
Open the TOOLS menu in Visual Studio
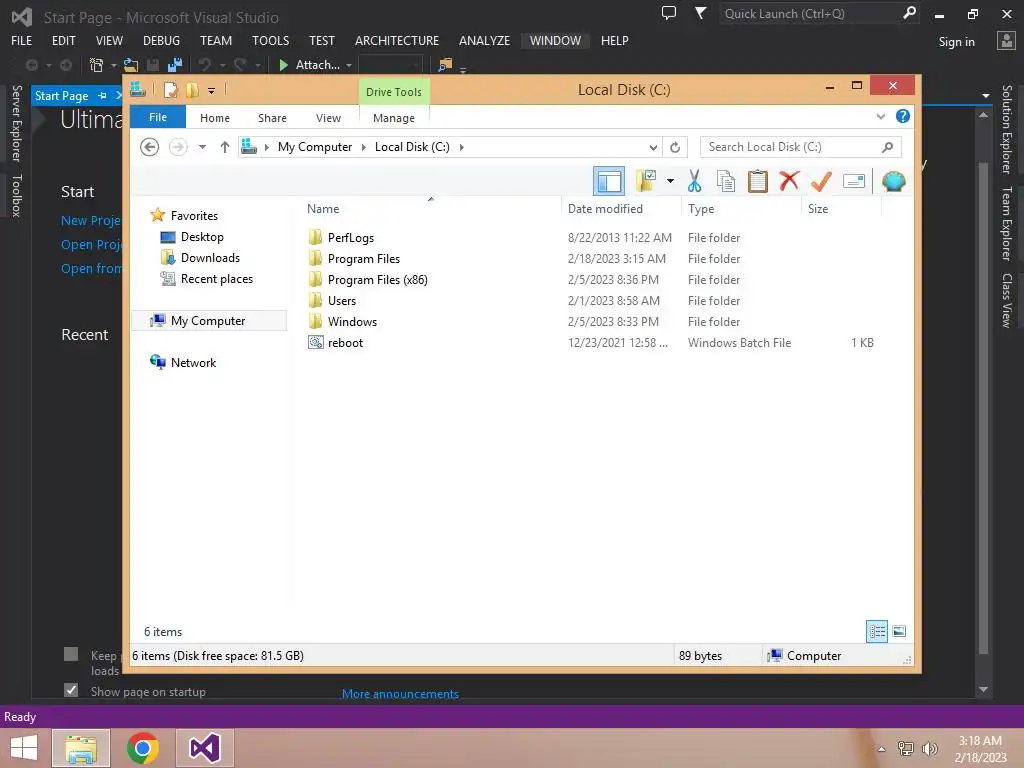pos(270,40)
